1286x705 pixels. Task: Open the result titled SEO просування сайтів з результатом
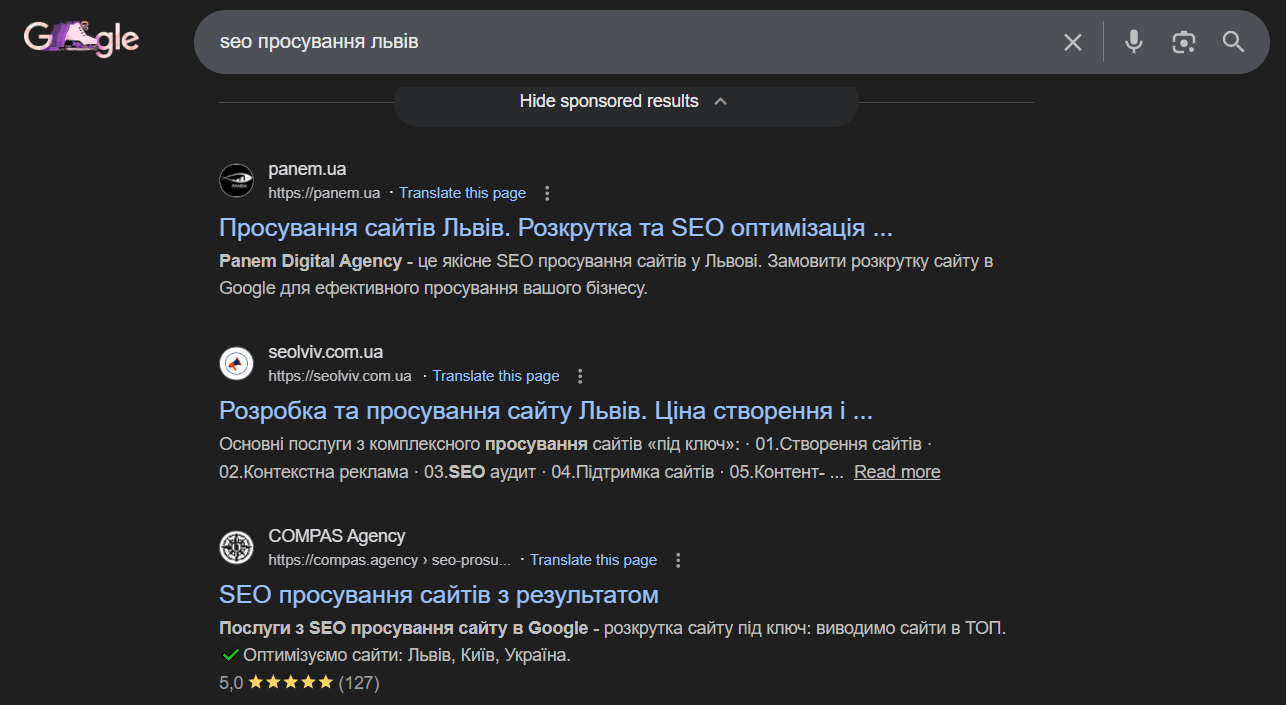(438, 594)
